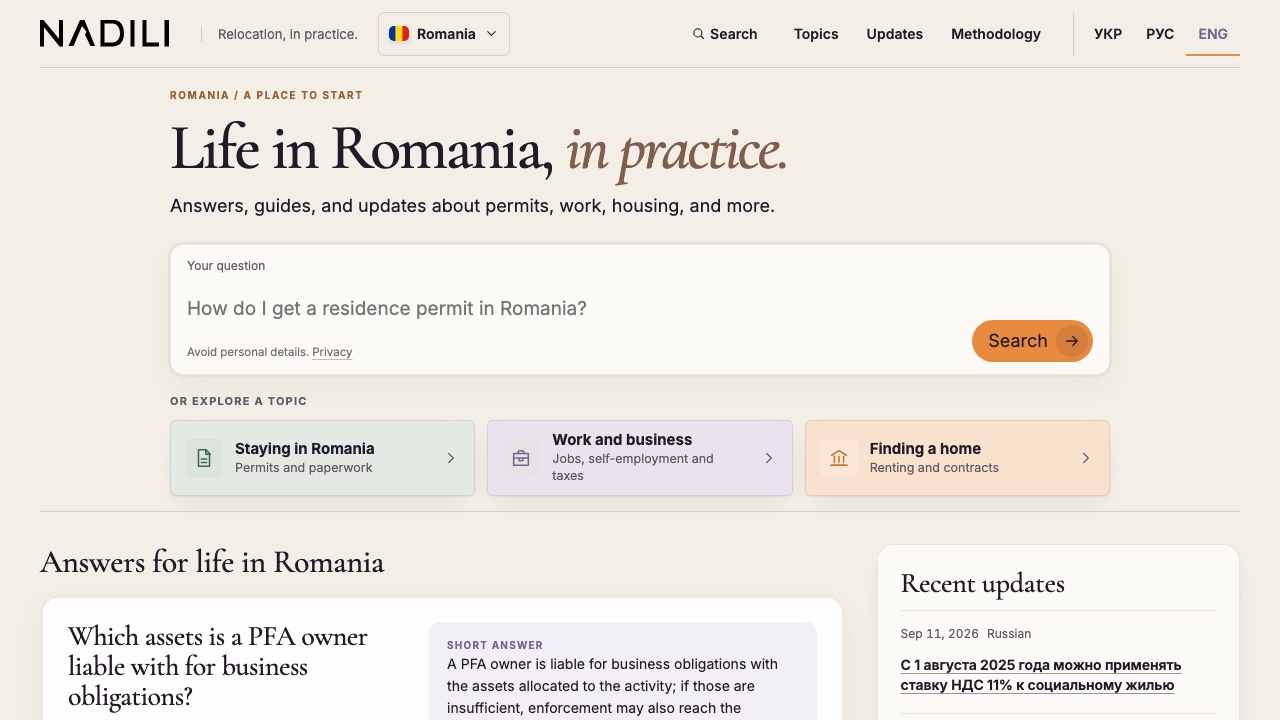Switch language to РУС

pos(1160,34)
